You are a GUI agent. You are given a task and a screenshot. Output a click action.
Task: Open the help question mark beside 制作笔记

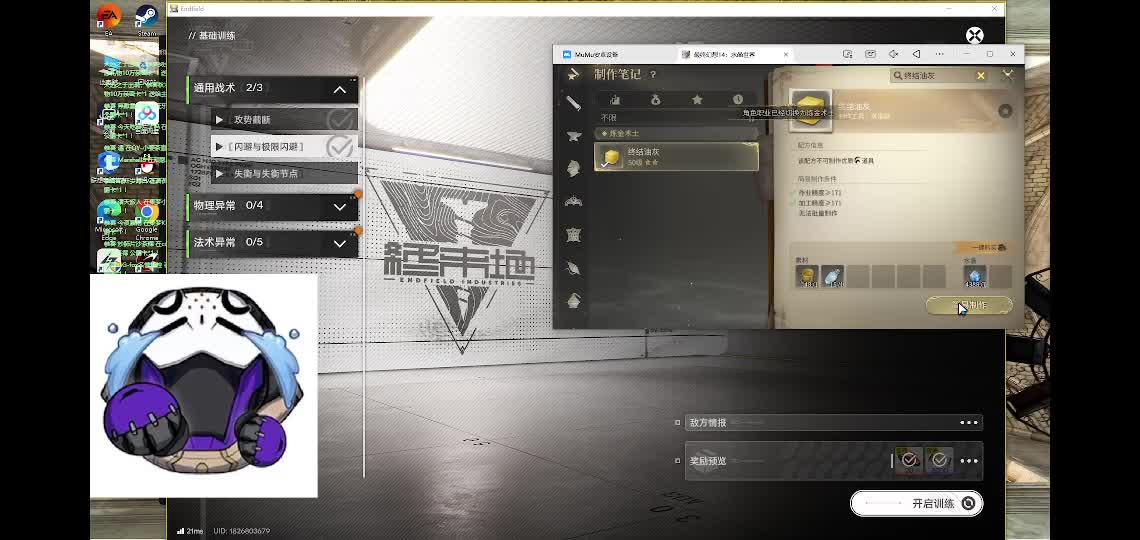(x=653, y=75)
